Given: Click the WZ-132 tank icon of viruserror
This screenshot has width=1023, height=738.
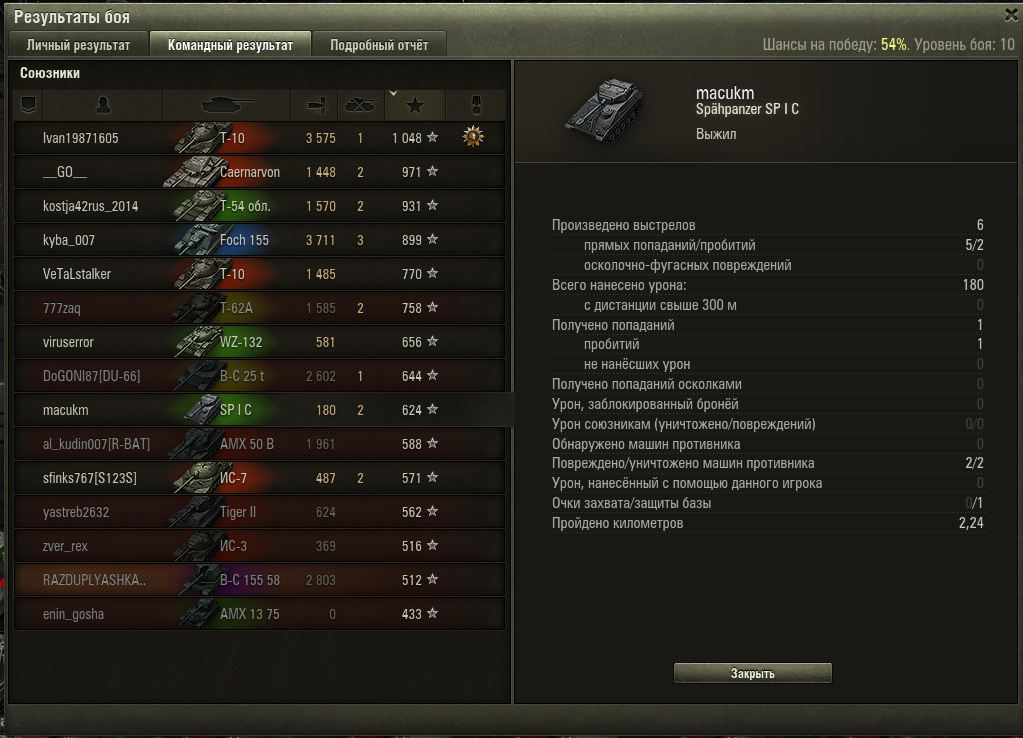Looking at the screenshot, I should [x=197, y=342].
